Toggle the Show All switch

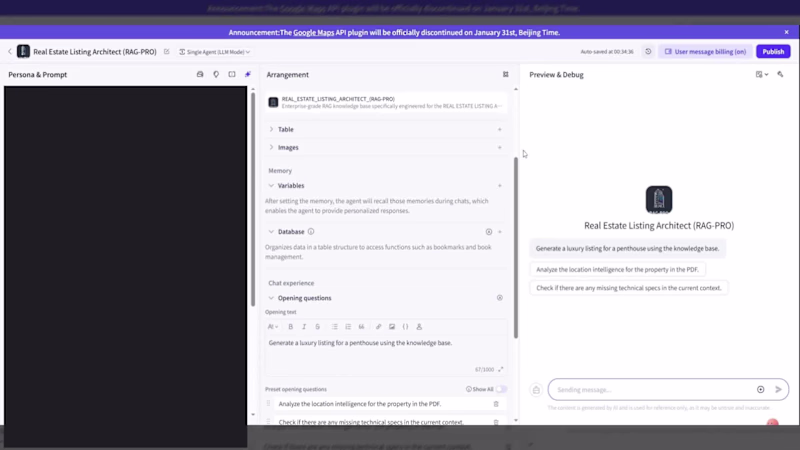tap(501, 389)
